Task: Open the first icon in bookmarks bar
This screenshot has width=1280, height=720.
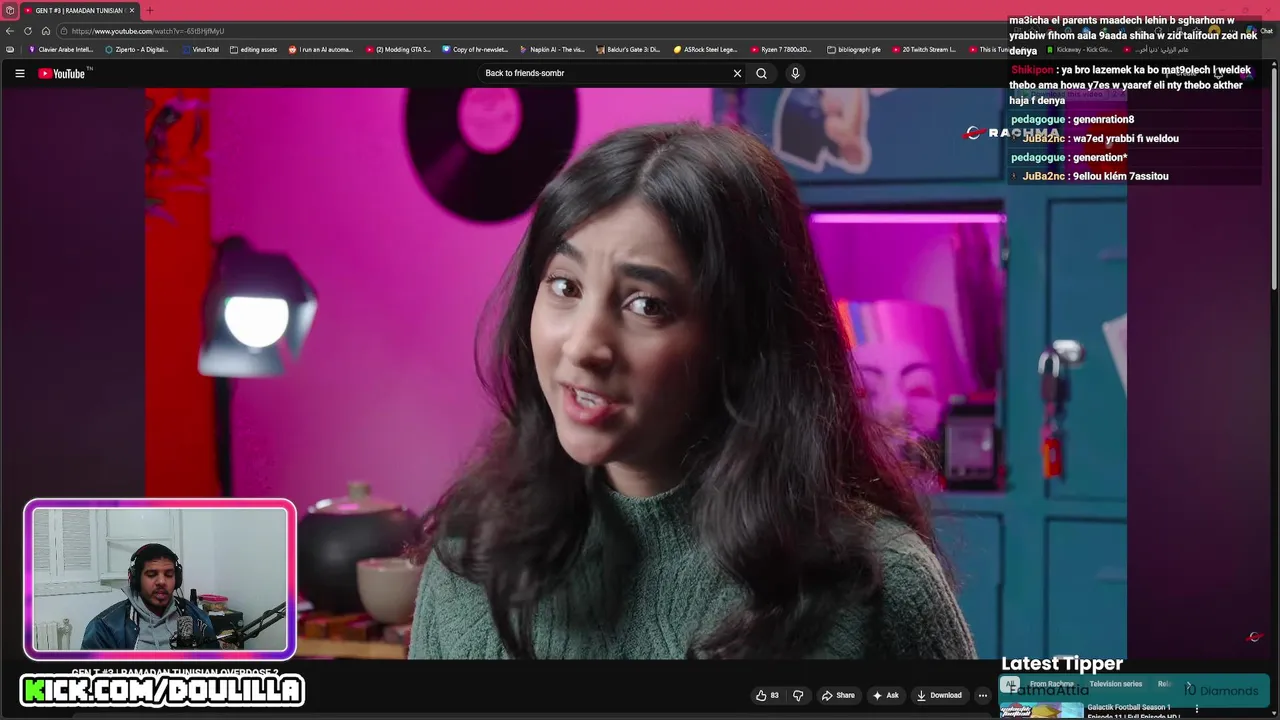Action: (10, 49)
